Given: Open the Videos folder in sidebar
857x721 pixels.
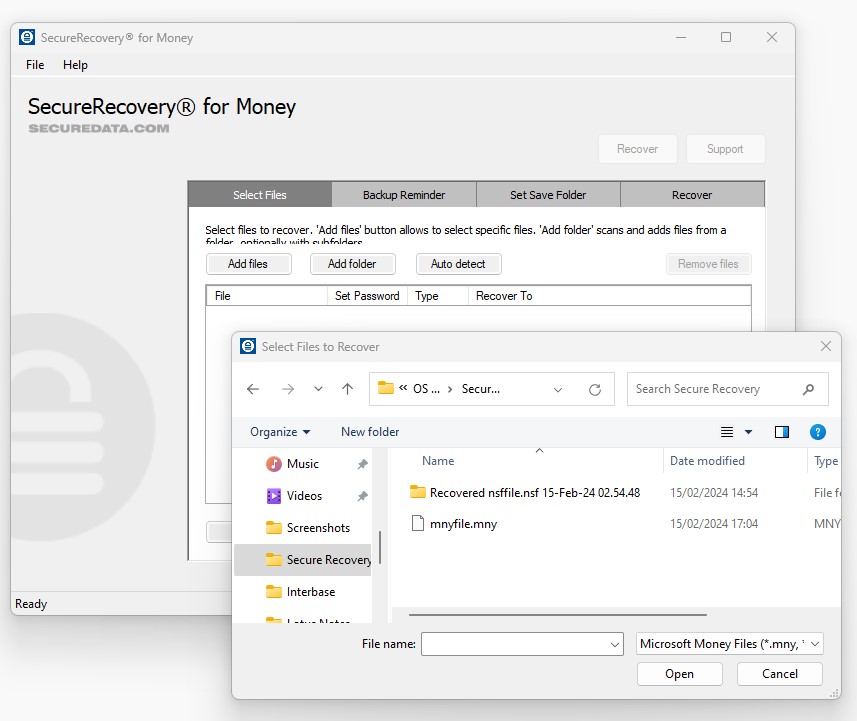Looking at the screenshot, I should 304,496.
